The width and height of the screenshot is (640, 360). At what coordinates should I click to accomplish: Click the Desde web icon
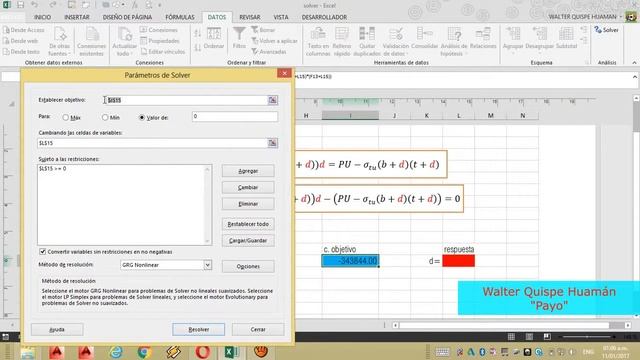click(6, 41)
